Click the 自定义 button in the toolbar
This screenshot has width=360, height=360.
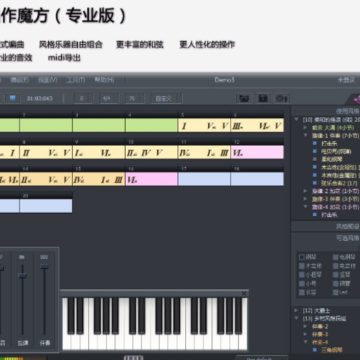point(166,99)
